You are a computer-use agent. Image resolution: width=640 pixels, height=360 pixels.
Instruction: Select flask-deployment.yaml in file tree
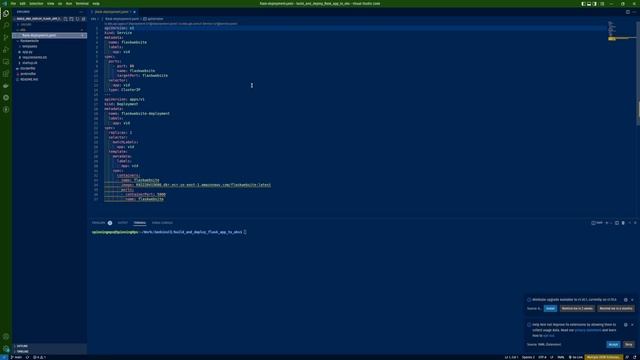click(x=50, y=36)
